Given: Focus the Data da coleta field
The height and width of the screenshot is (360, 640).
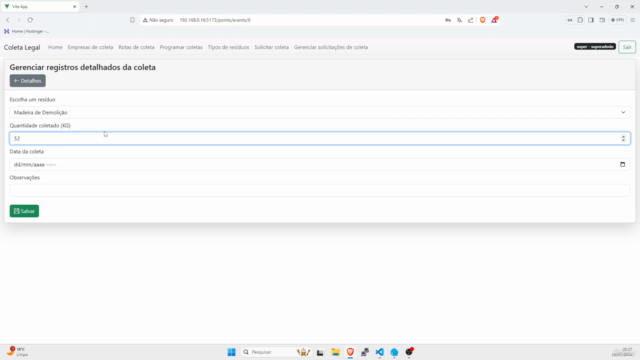Looking at the screenshot, I should tap(320, 164).
